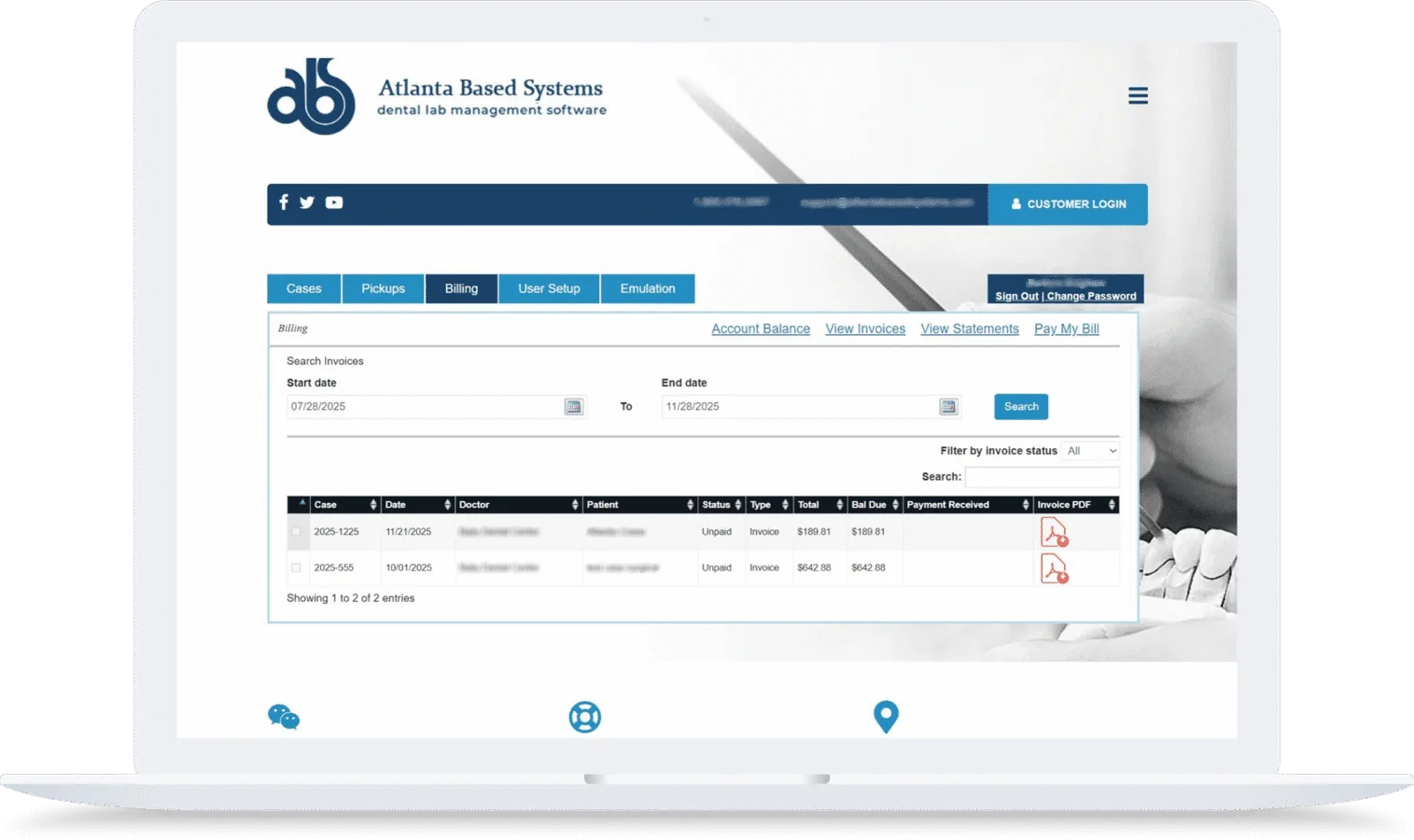1414x840 pixels.
Task: Switch to the Pickups tab
Action: coord(383,288)
